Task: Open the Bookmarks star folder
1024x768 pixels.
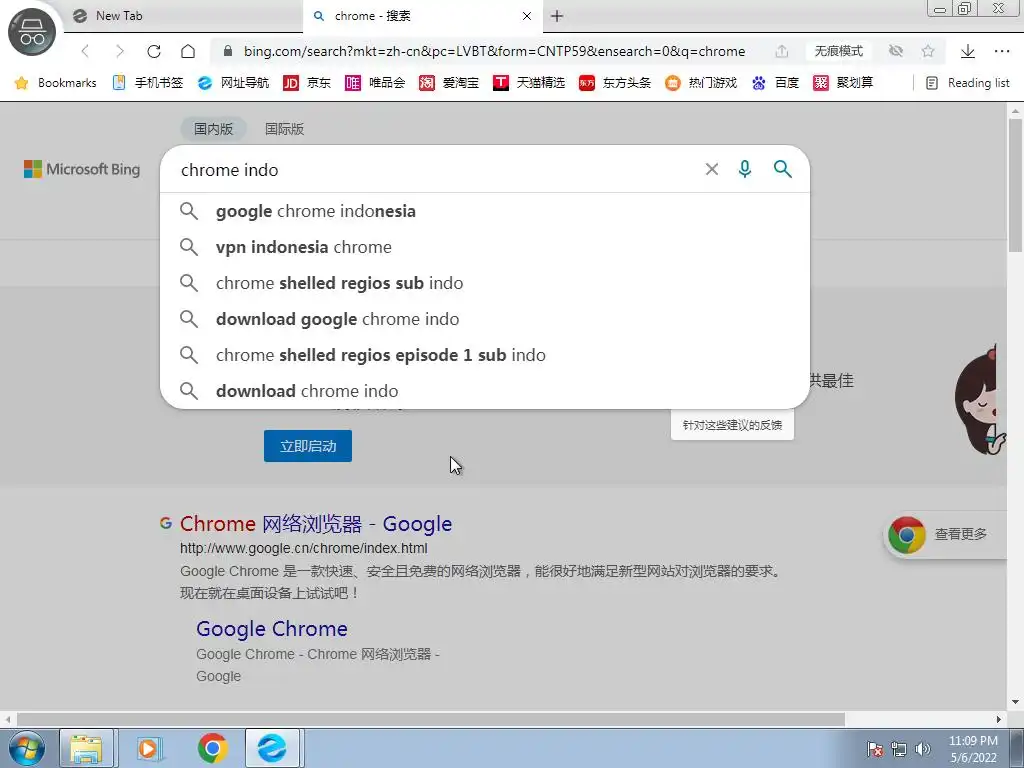Action: click(56, 83)
